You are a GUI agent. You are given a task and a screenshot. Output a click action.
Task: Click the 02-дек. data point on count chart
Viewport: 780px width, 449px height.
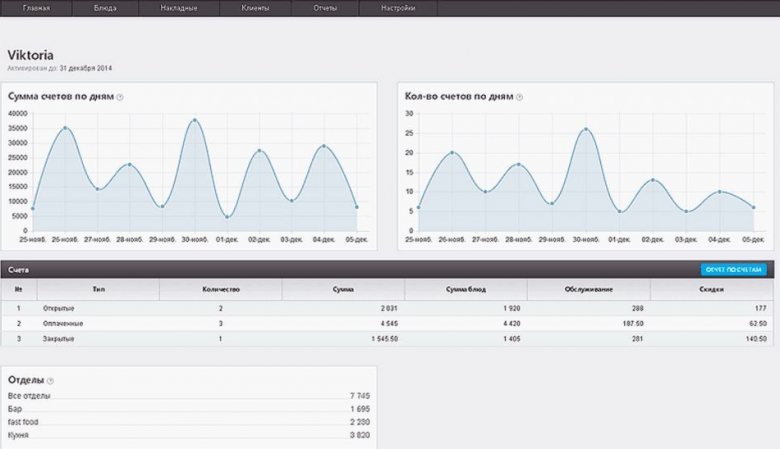coord(653,180)
